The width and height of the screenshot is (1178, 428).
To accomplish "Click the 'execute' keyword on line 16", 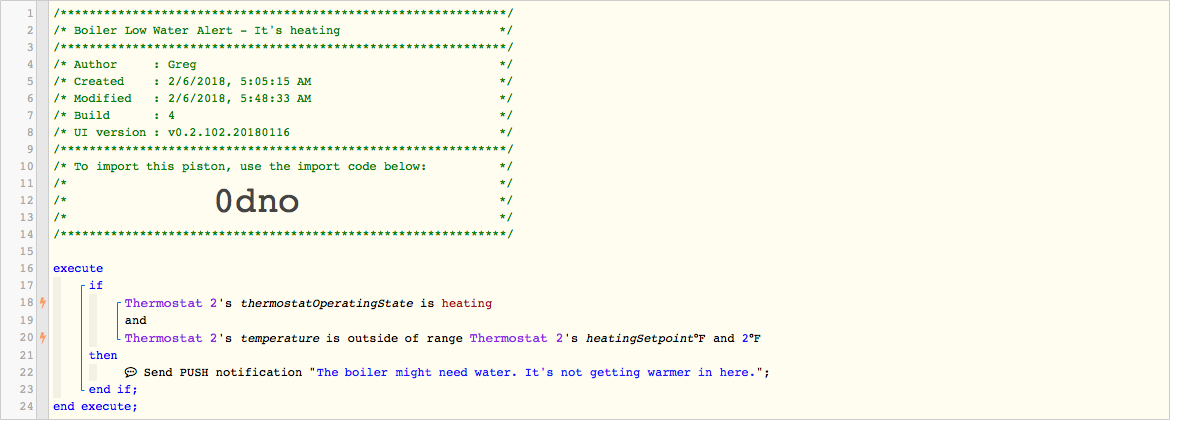I will (78, 268).
